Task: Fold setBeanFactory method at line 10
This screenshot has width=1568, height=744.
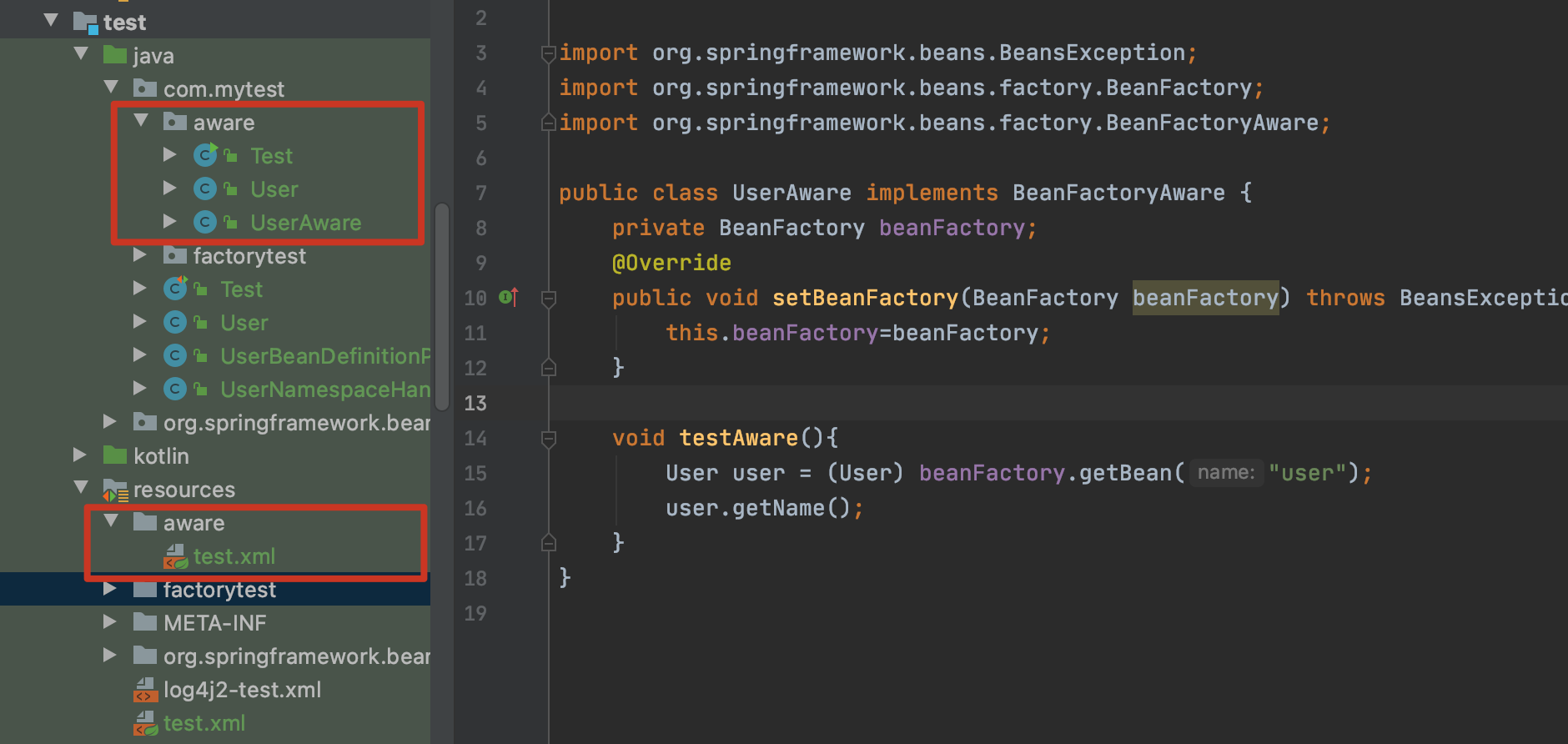Action: pos(549,299)
